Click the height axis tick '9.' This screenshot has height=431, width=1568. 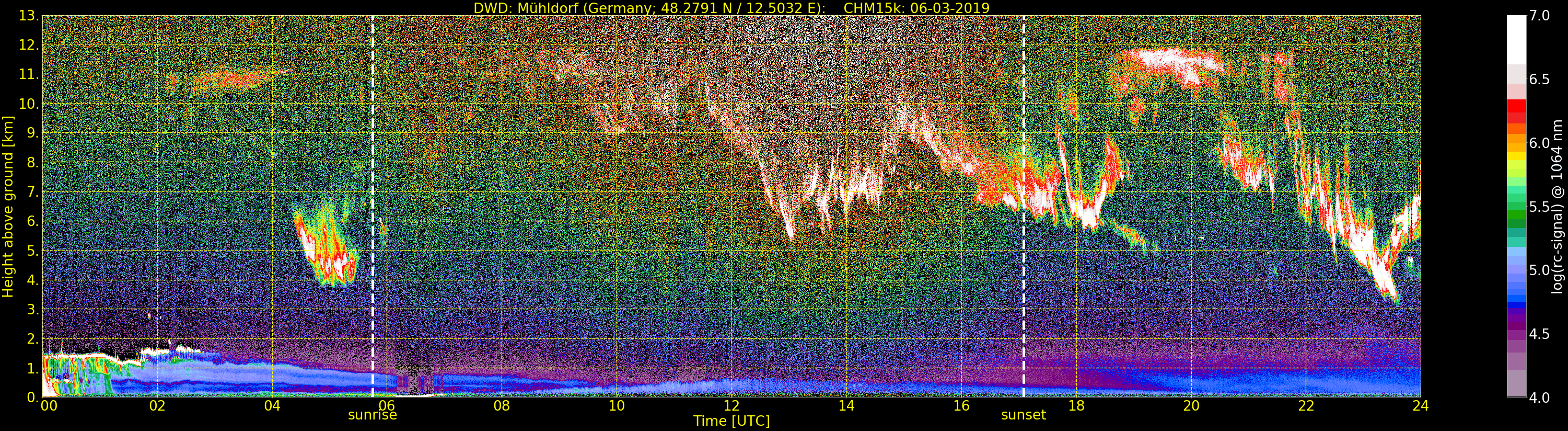[x=33, y=133]
